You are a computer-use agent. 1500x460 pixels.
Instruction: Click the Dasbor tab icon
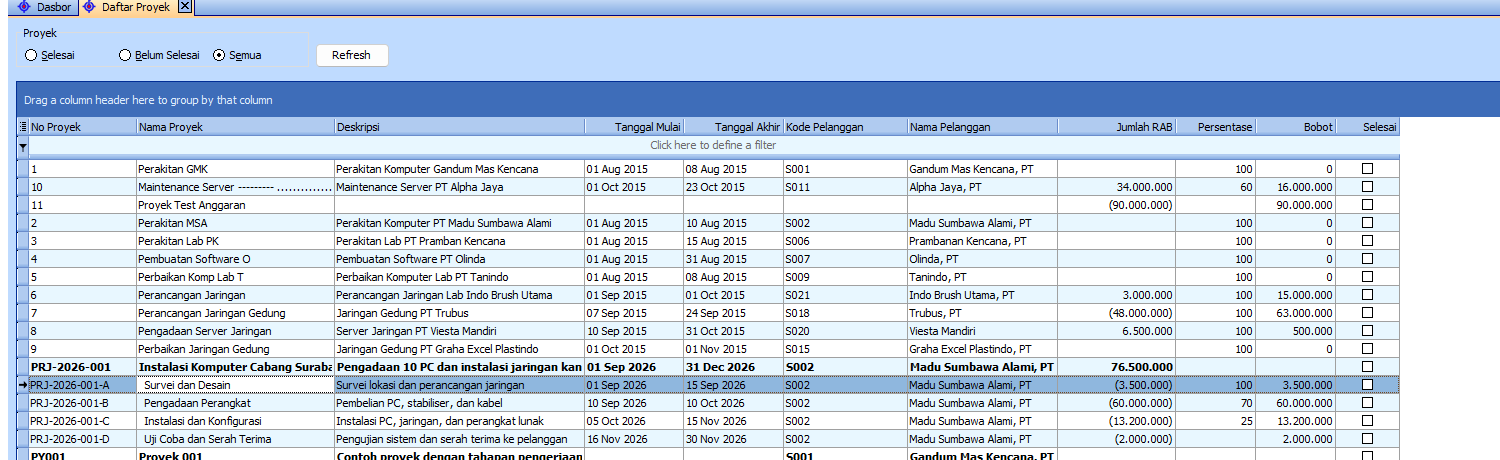pos(24,7)
